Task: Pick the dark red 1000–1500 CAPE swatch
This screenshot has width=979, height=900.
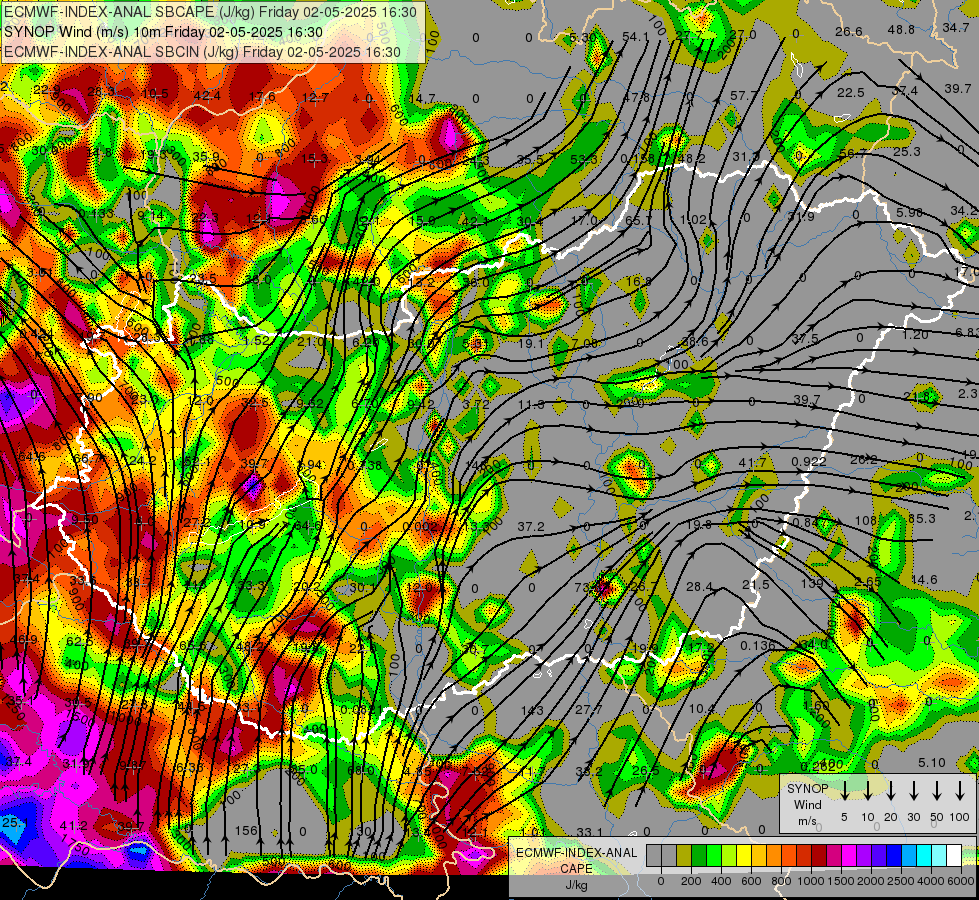Action: 819,855
